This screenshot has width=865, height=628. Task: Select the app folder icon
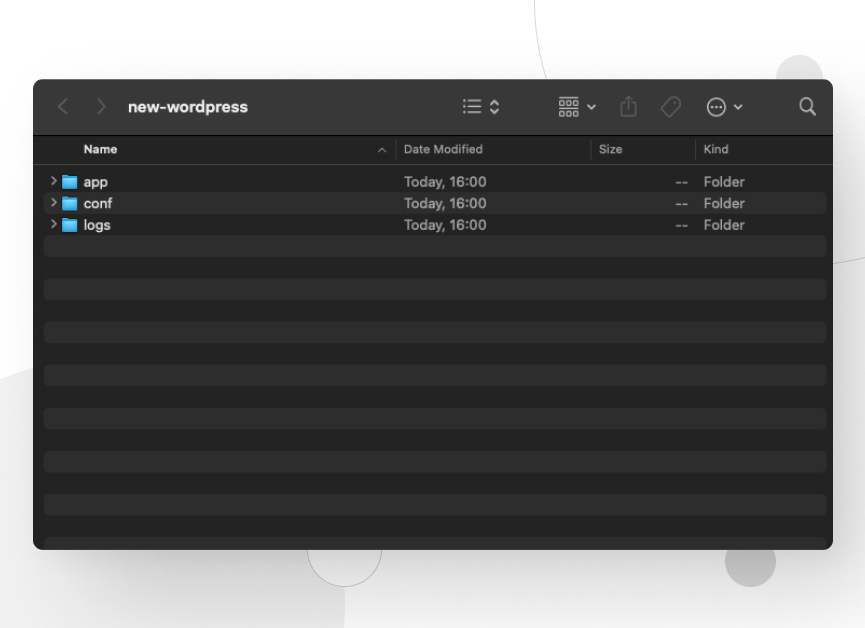click(70, 182)
